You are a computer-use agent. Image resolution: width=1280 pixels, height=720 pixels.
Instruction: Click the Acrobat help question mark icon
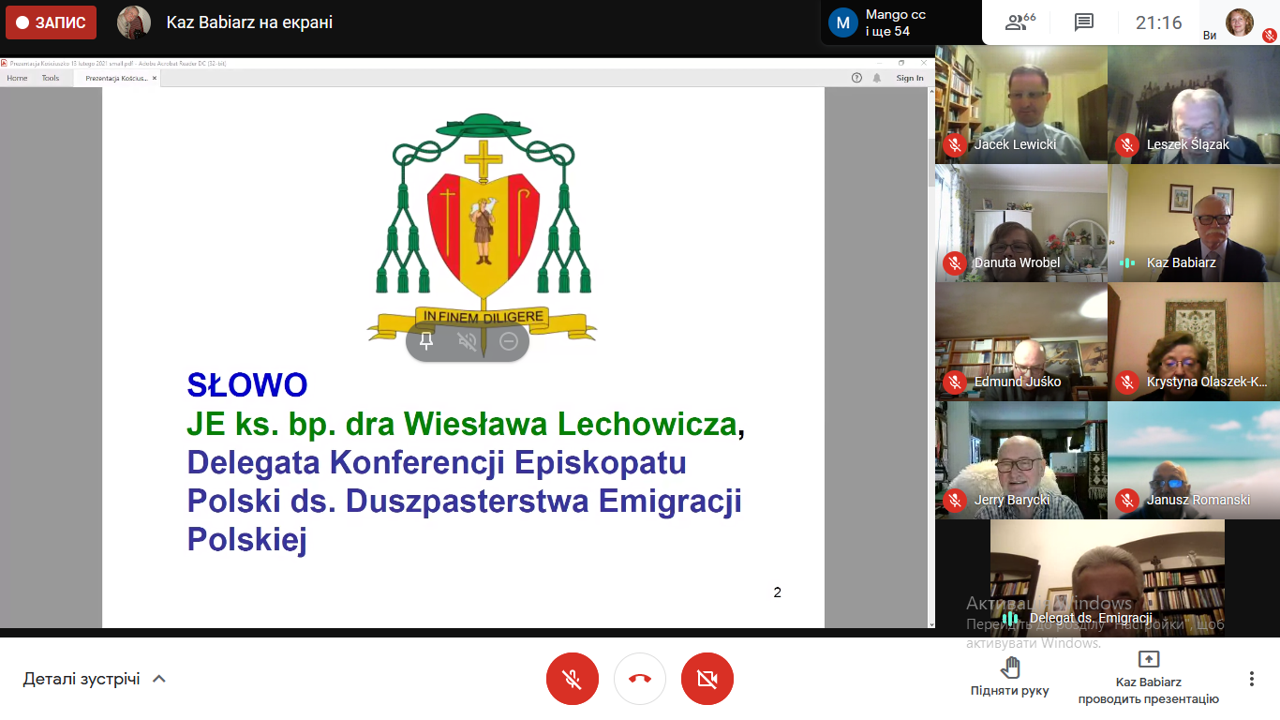856,78
